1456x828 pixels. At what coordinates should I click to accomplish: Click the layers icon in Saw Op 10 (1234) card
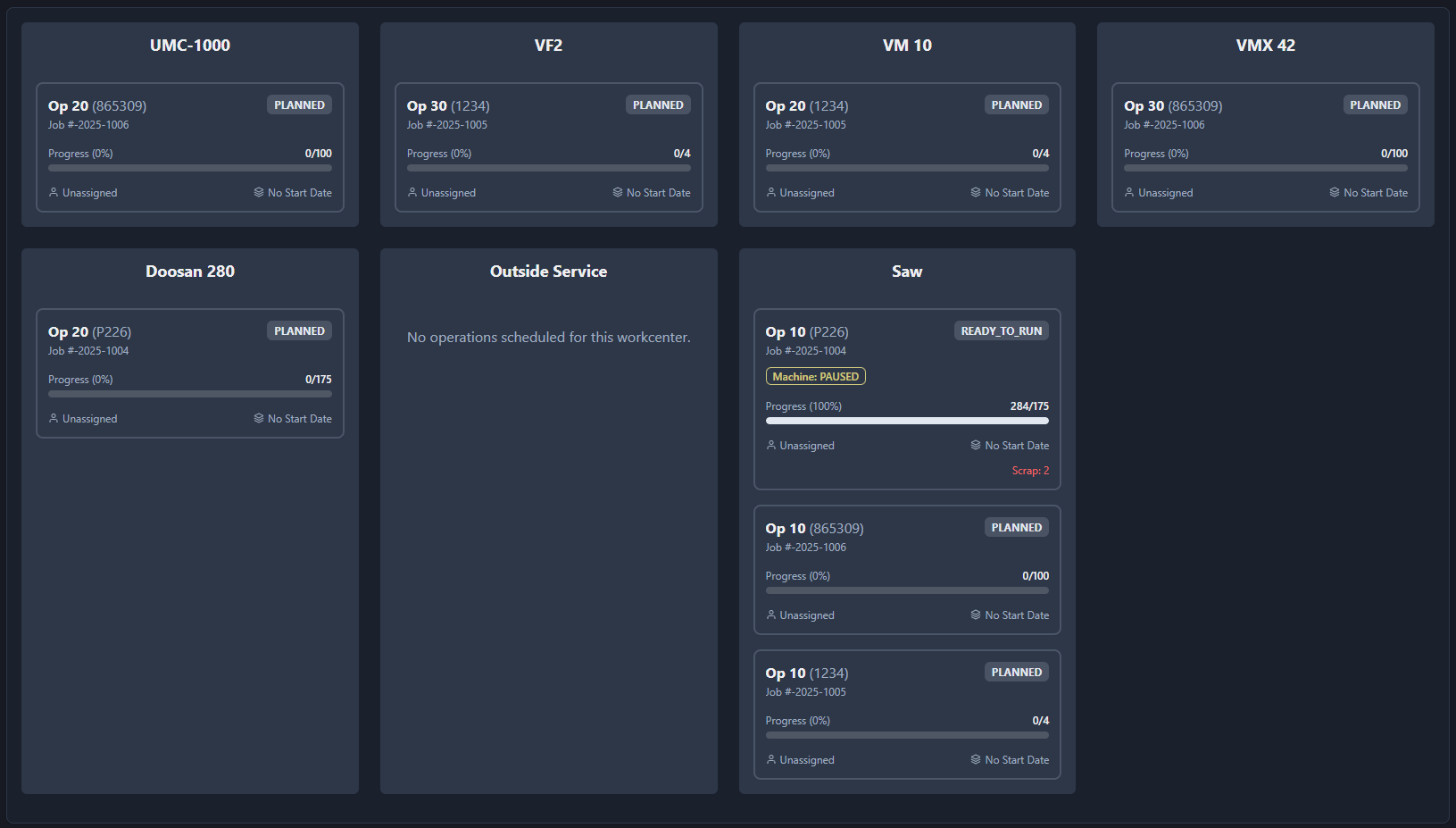tap(976, 759)
